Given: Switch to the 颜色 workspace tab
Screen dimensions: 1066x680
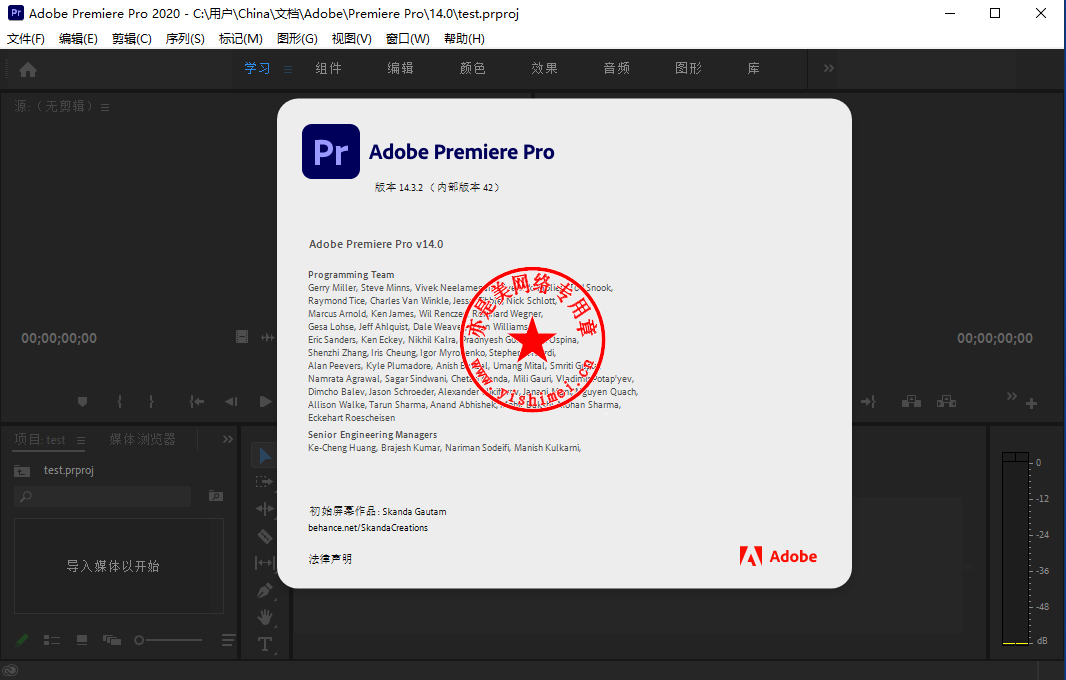Looking at the screenshot, I should (x=472, y=68).
